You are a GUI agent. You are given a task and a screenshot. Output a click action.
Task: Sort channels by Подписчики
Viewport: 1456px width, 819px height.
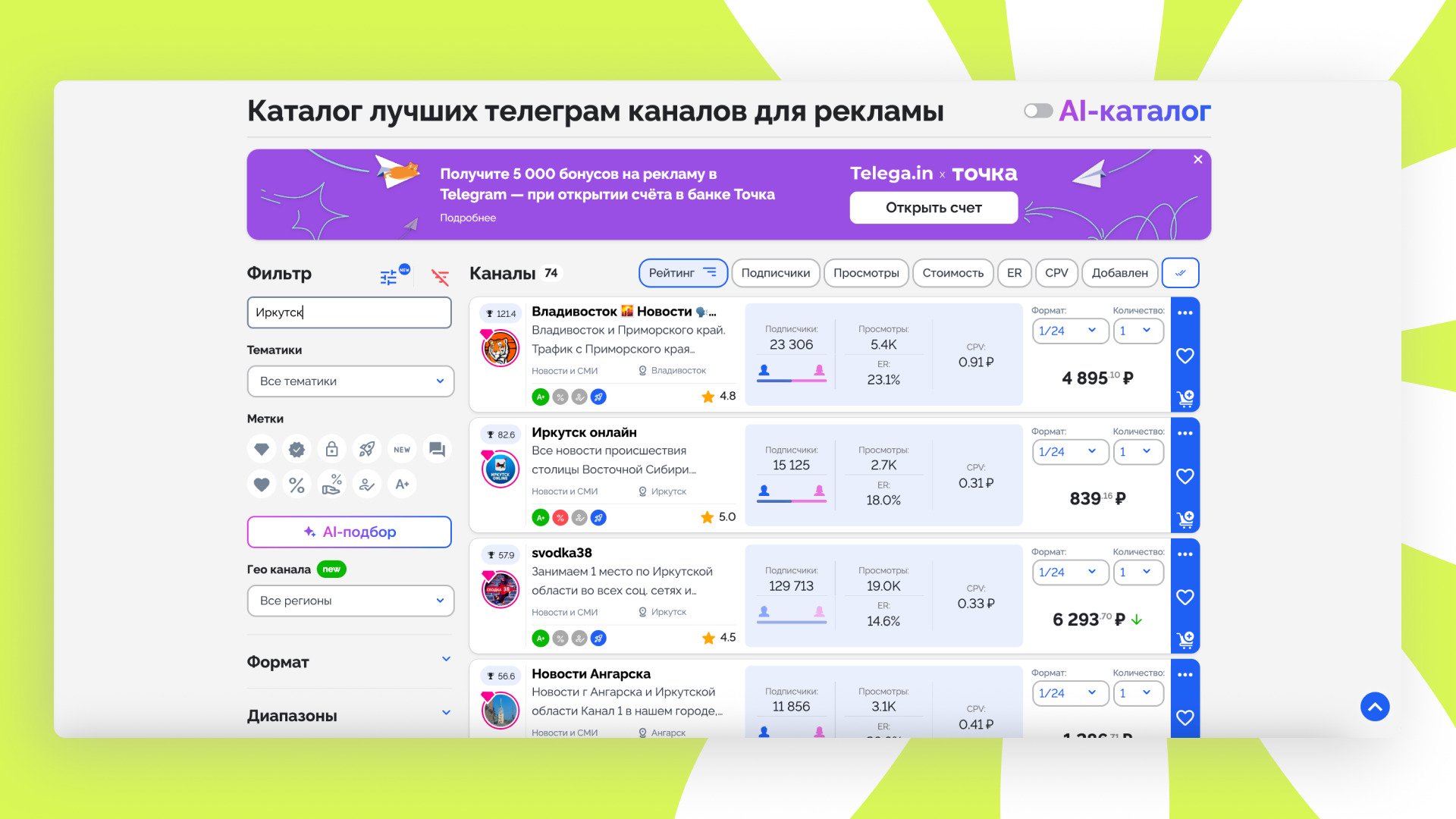click(x=775, y=273)
